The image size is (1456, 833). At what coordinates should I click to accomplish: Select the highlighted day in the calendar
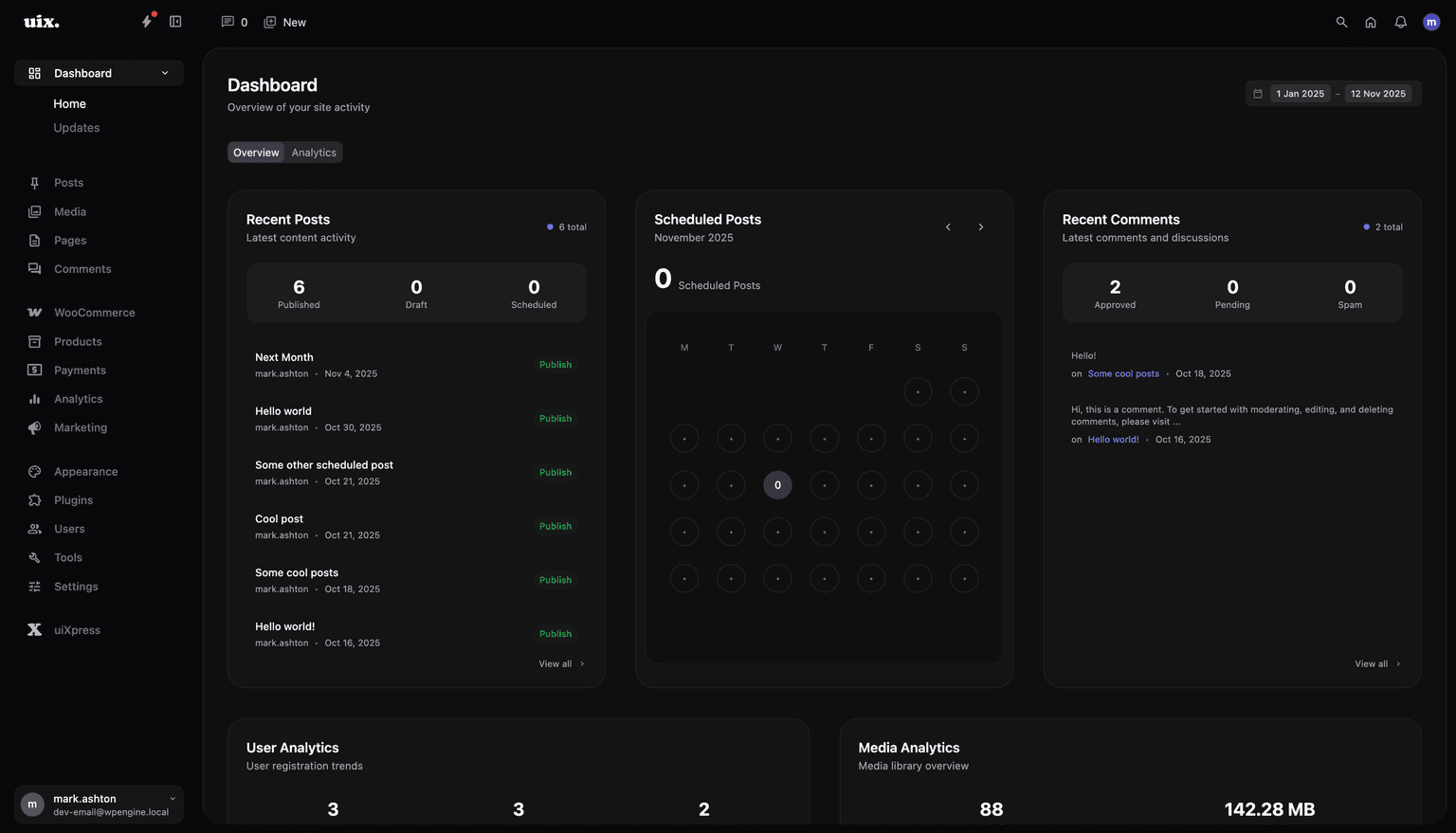coord(777,484)
